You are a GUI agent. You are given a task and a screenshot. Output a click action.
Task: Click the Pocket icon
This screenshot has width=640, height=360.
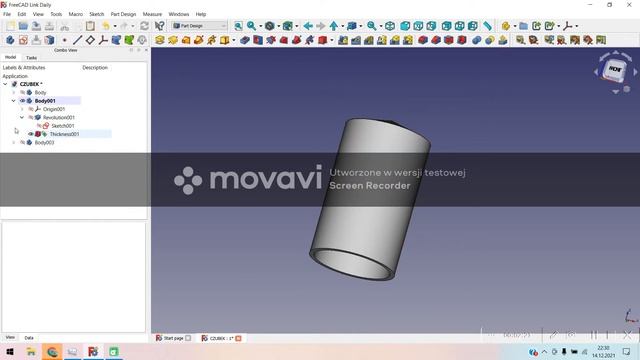click(244, 40)
